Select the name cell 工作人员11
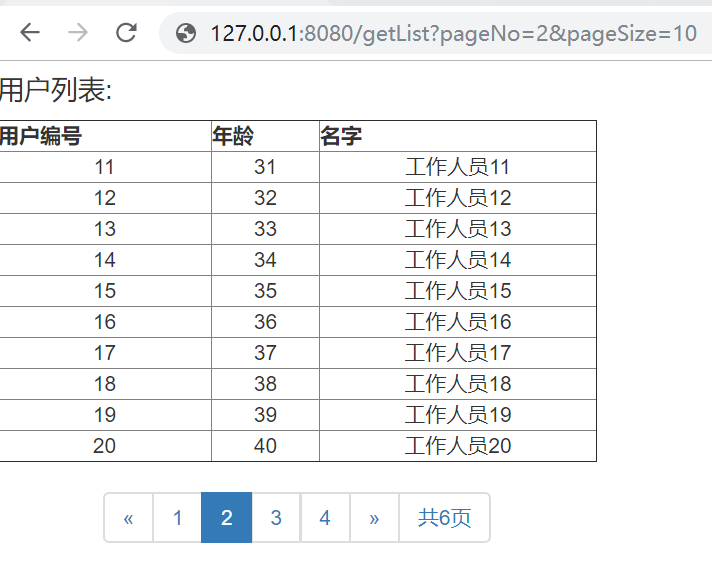Image resolution: width=712 pixels, height=571 pixels. (x=458, y=167)
